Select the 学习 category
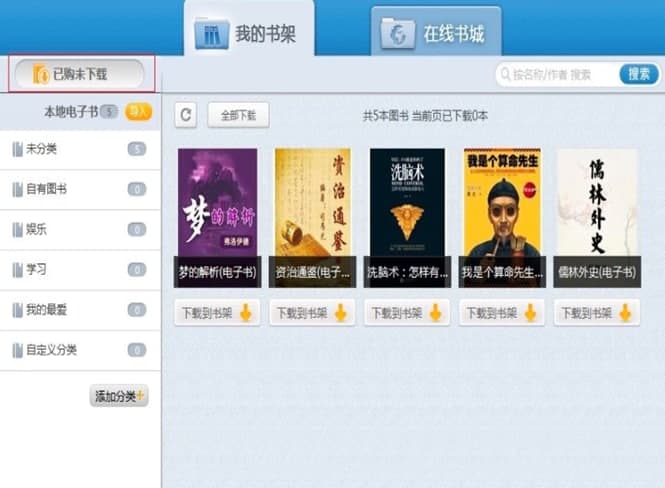 point(80,270)
